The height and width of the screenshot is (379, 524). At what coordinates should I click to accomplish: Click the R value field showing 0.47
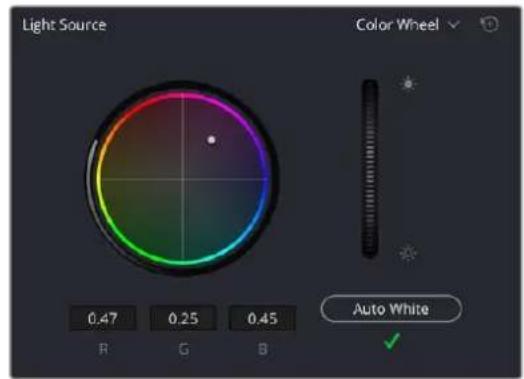pyautogui.click(x=103, y=318)
